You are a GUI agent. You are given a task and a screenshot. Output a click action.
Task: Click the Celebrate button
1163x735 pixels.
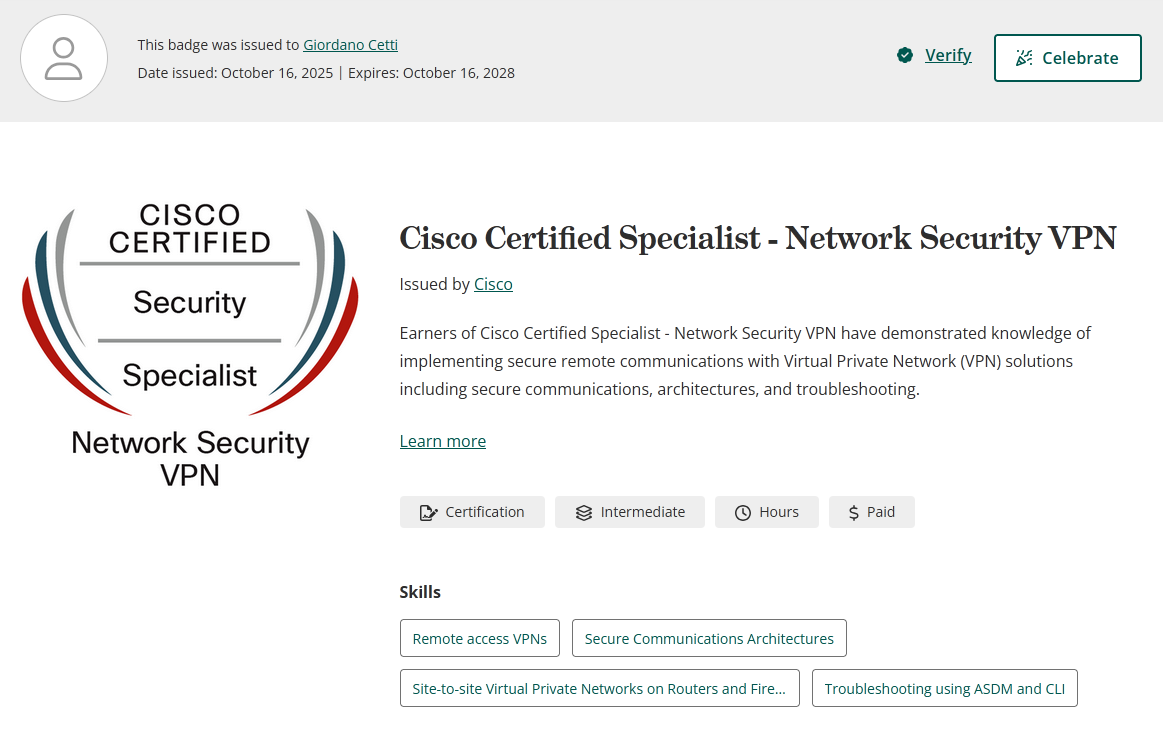[x=1067, y=58]
